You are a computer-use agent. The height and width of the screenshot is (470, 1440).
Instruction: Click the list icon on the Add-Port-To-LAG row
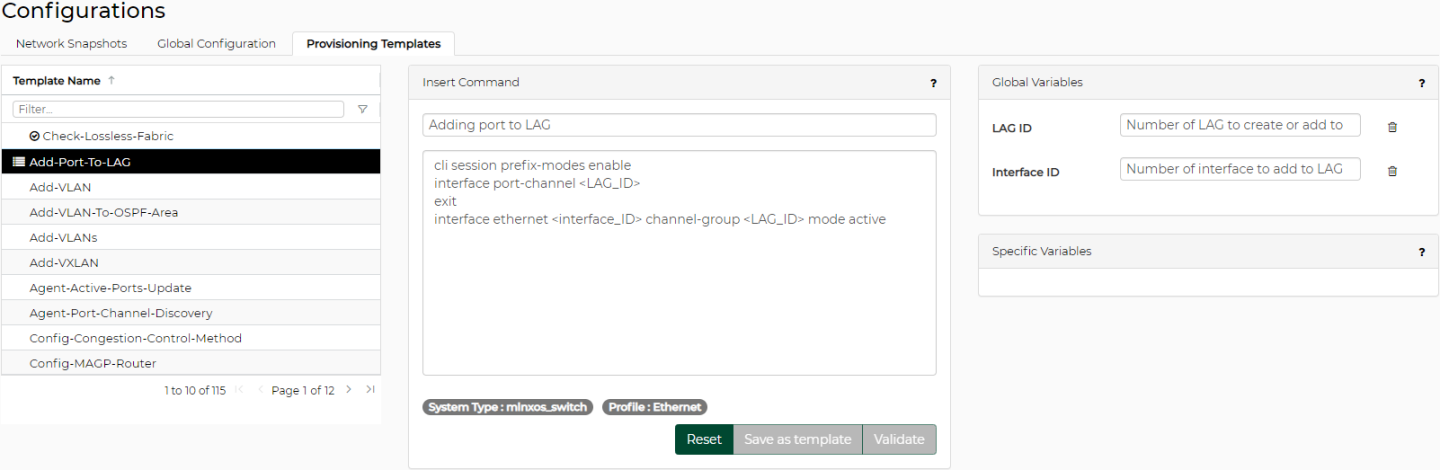(x=19, y=161)
